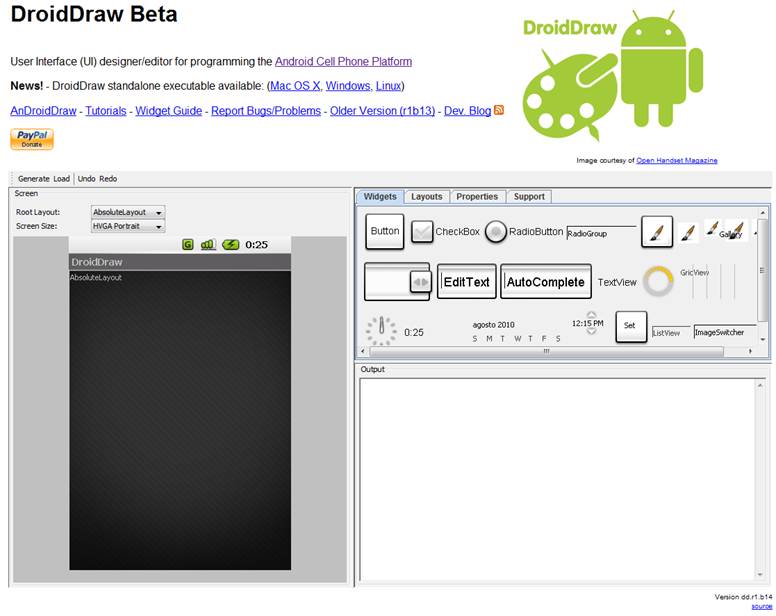Click the widgets panel horizontal scrollbar
The height and width of the screenshot is (616, 776).
(x=546, y=351)
